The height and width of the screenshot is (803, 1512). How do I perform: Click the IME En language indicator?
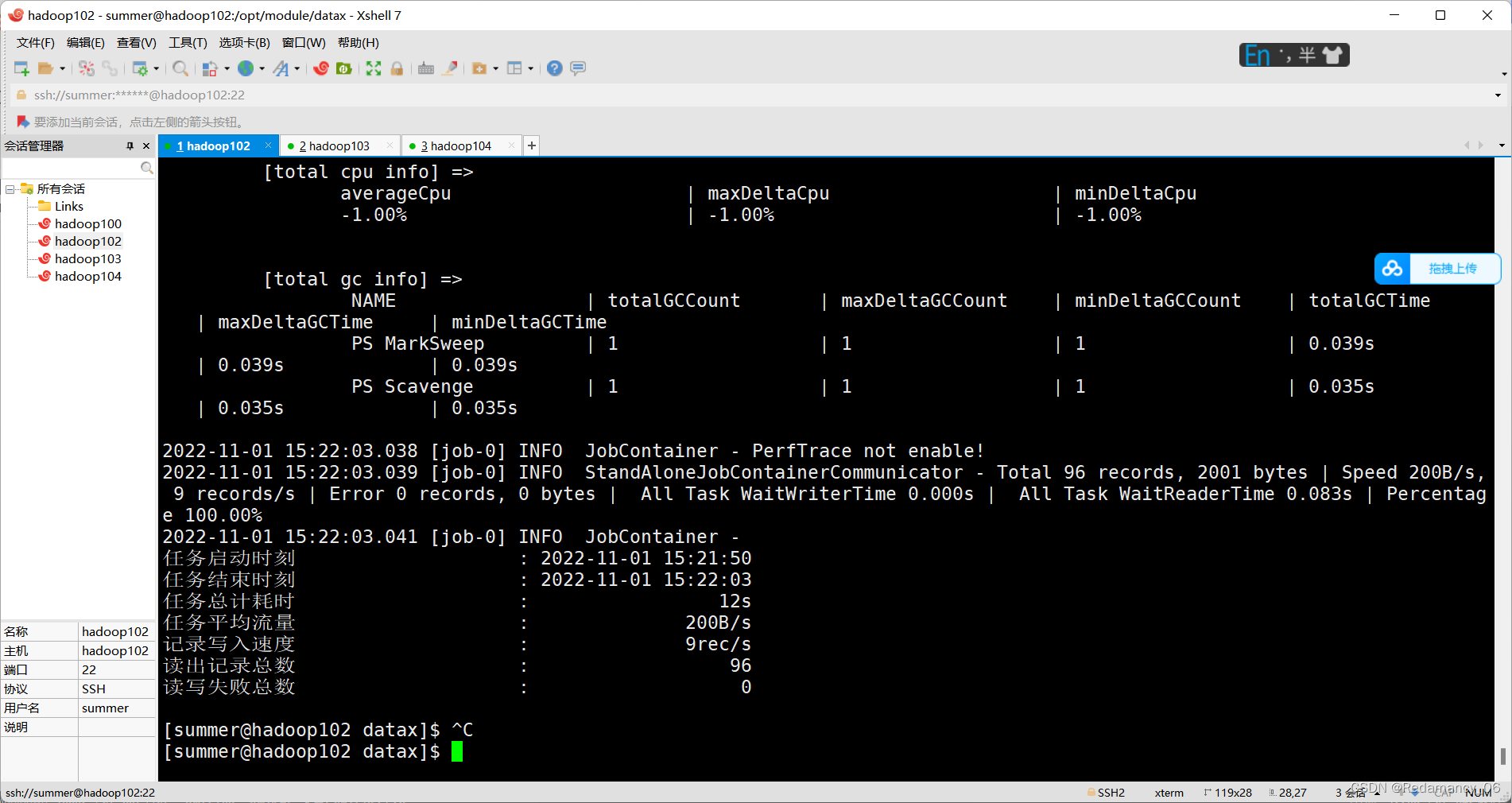point(1258,56)
